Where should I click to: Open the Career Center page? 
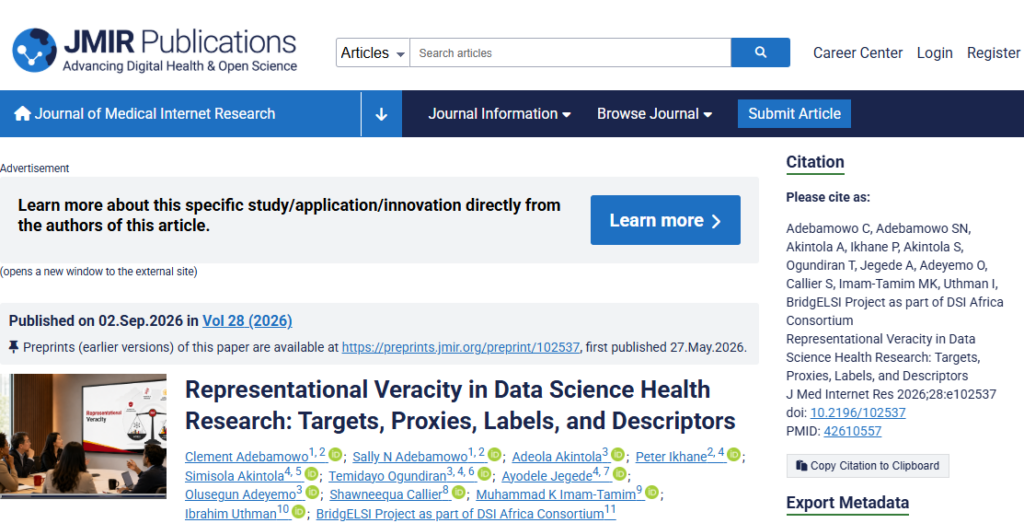857,53
